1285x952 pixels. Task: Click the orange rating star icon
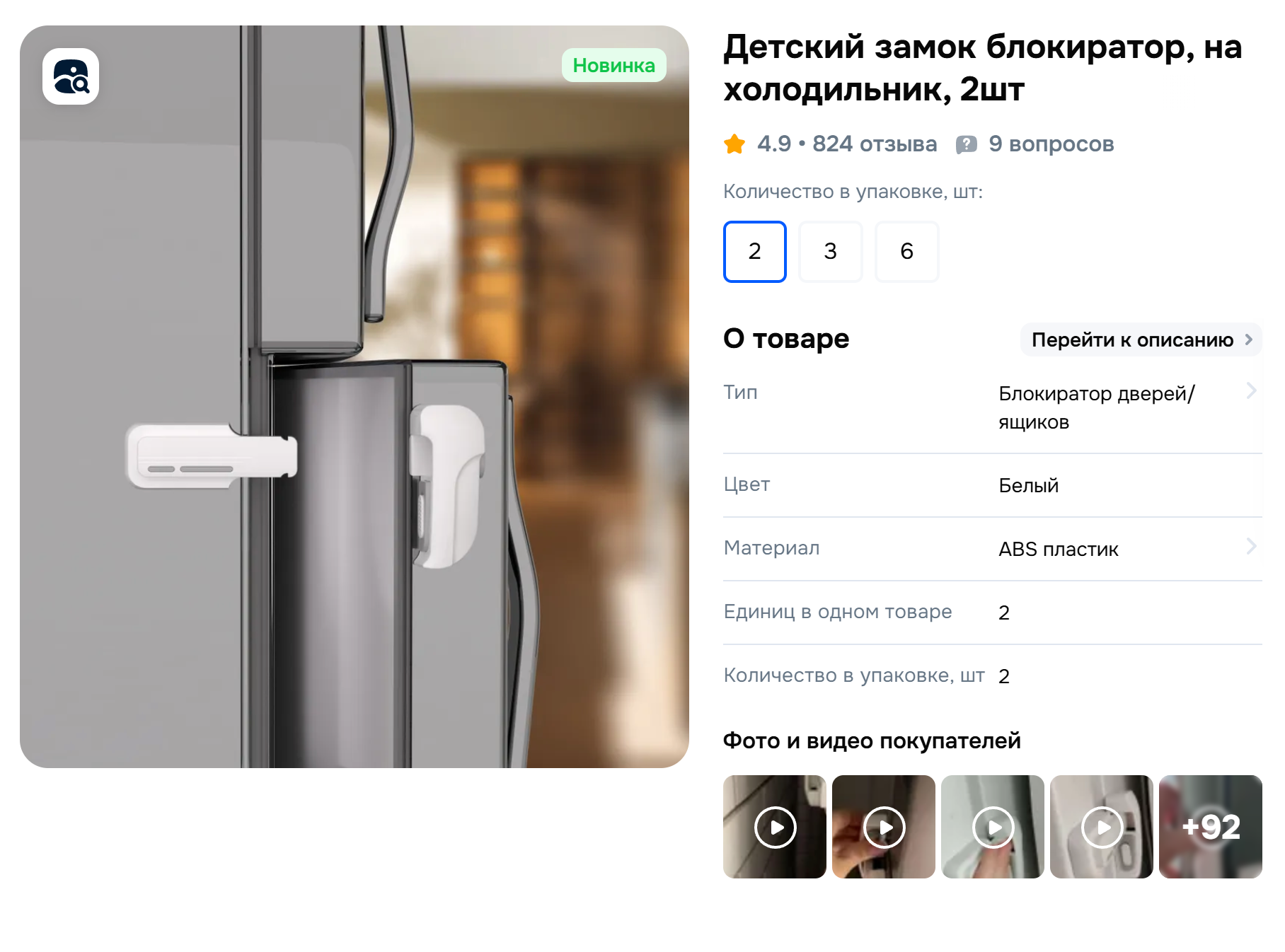[734, 144]
